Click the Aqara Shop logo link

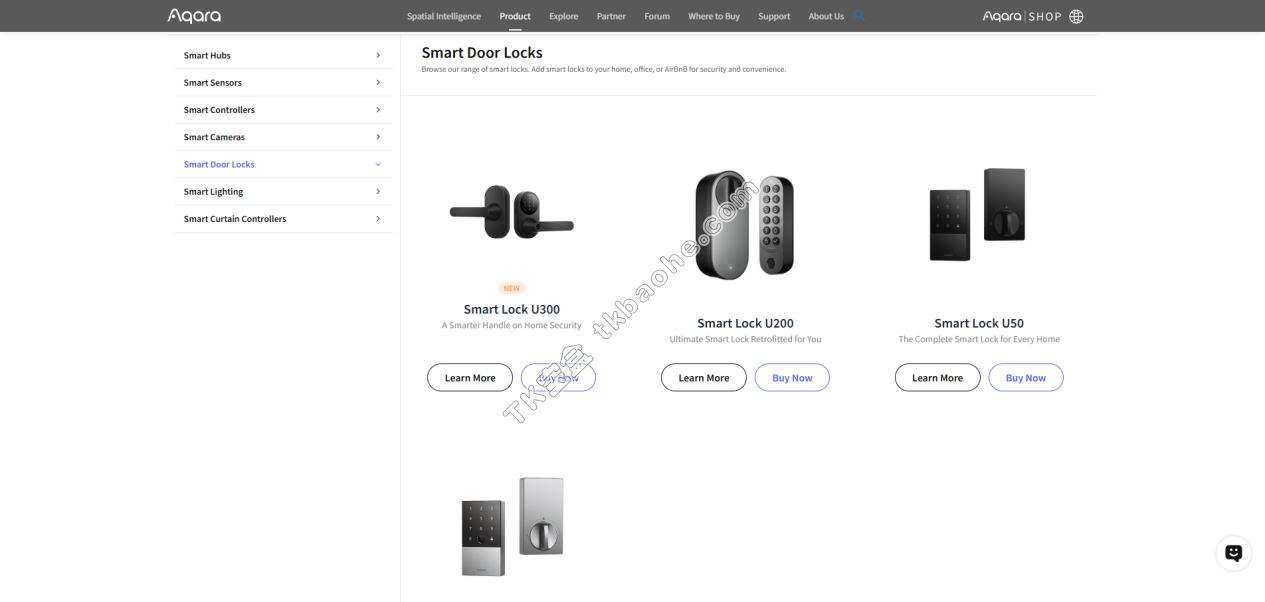coord(1022,16)
